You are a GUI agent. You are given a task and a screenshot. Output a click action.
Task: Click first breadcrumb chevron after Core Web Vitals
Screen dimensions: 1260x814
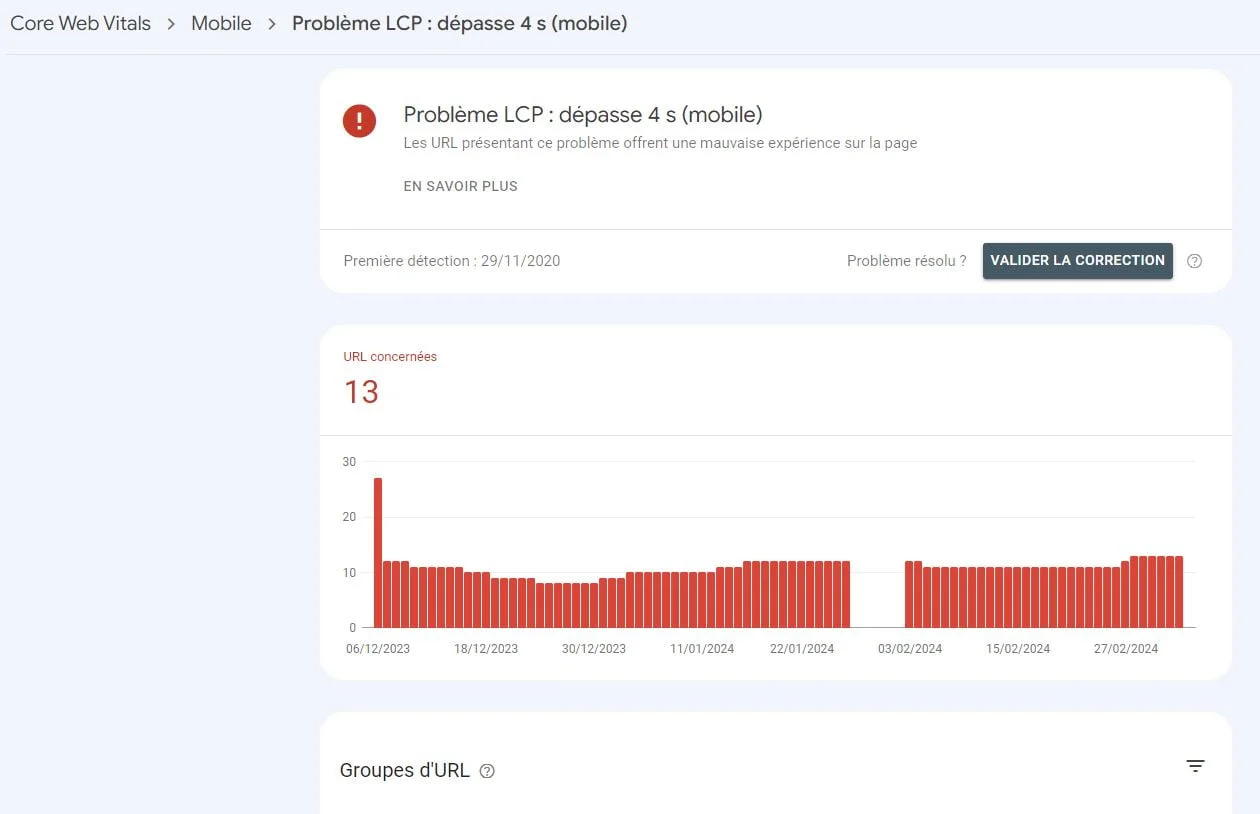pyautogui.click(x=171, y=24)
